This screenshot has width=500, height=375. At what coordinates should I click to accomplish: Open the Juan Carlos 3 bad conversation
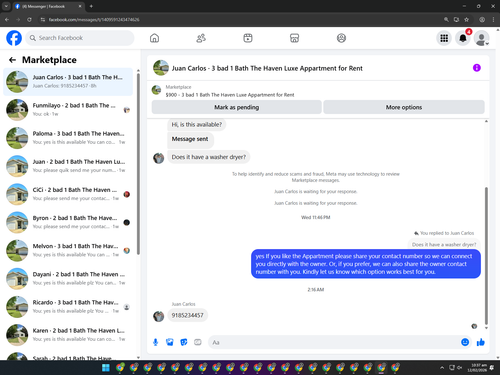(x=68, y=82)
